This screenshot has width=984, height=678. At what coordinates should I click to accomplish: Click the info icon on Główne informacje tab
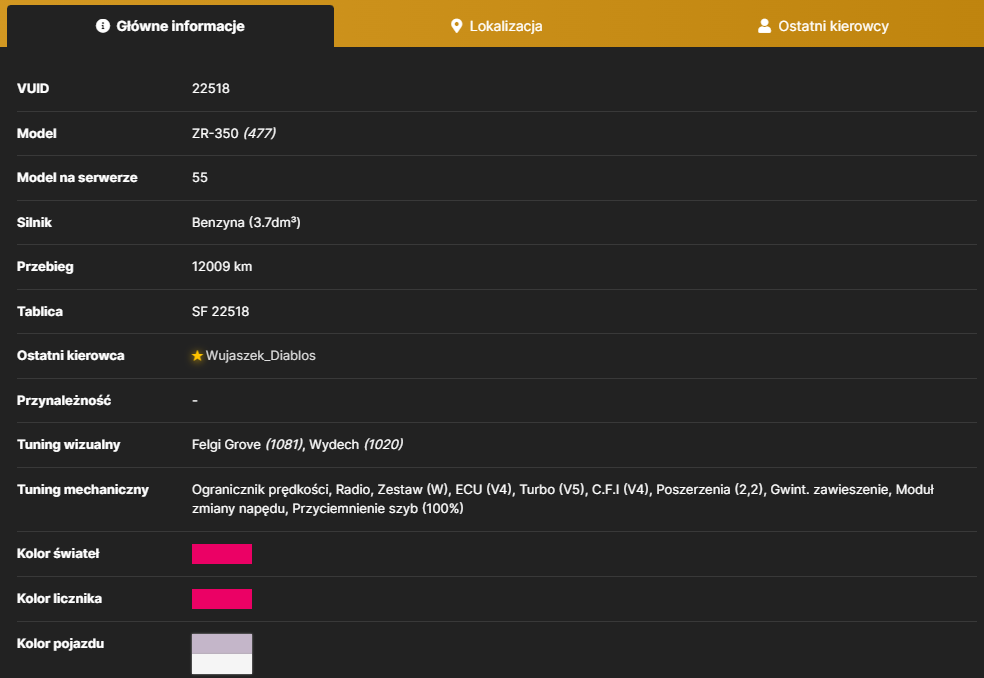[x=103, y=26]
